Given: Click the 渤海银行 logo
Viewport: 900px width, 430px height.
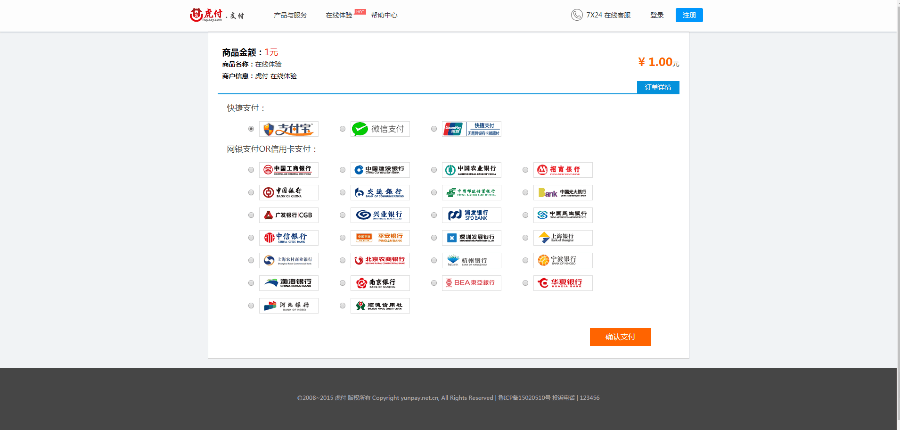Looking at the screenshot, I should point(289,283).
